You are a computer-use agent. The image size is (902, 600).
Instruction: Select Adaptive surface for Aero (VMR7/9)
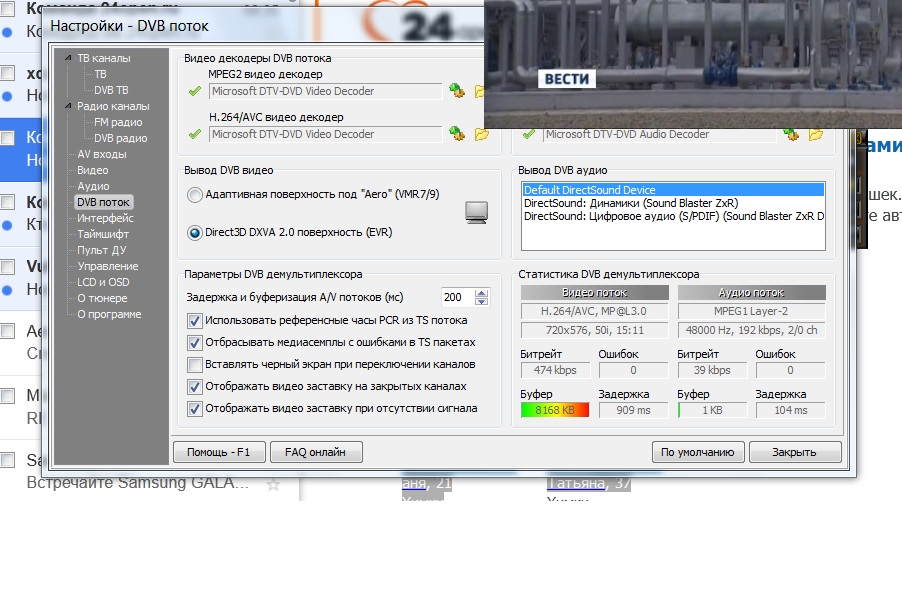coord(195,193)
